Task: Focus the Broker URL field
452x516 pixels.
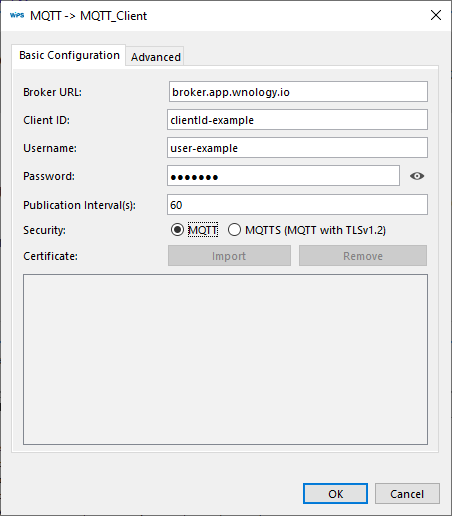Action: point(298,92)
